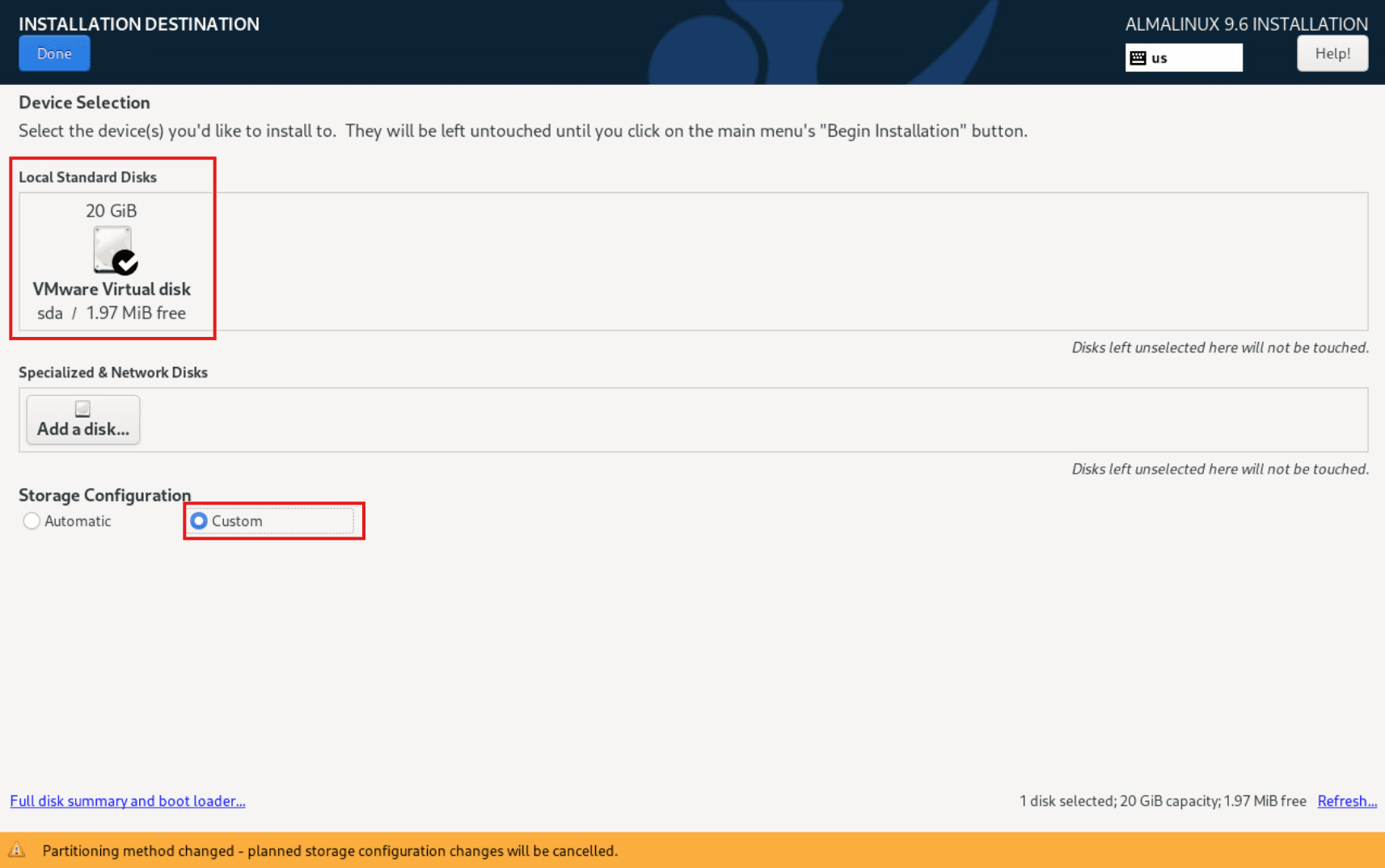This screenshot has height=868, width=1385.
Task: Open Full disk summary and boot loader
Action: point(128,801)
